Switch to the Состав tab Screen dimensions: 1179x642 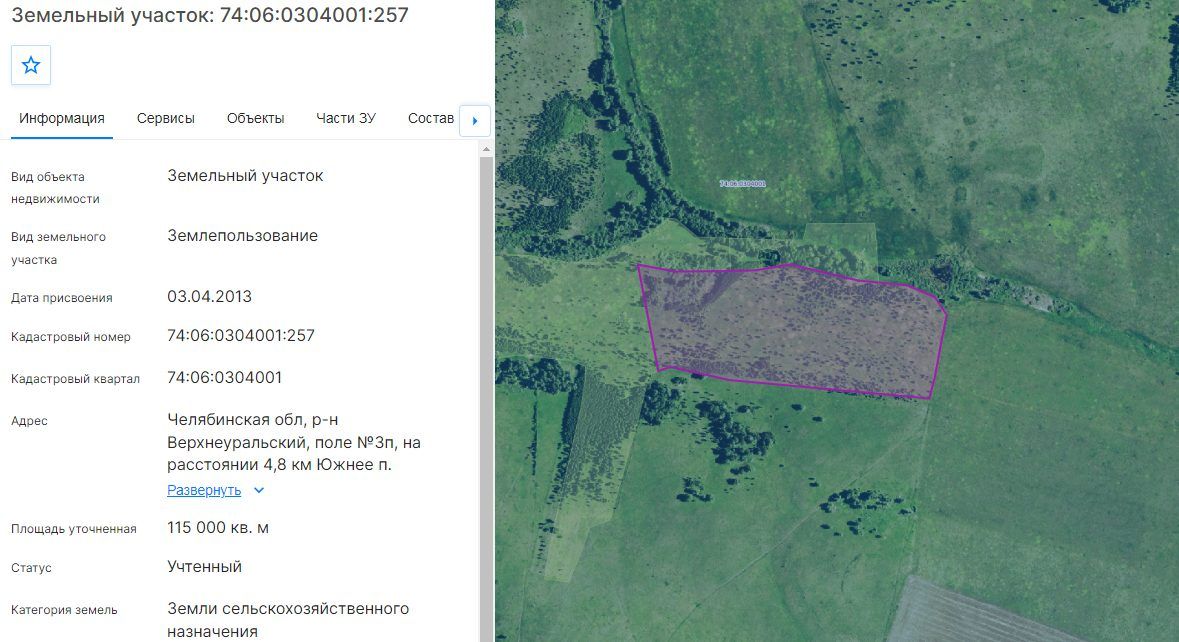pyautogui.click(x=431, y=119)
